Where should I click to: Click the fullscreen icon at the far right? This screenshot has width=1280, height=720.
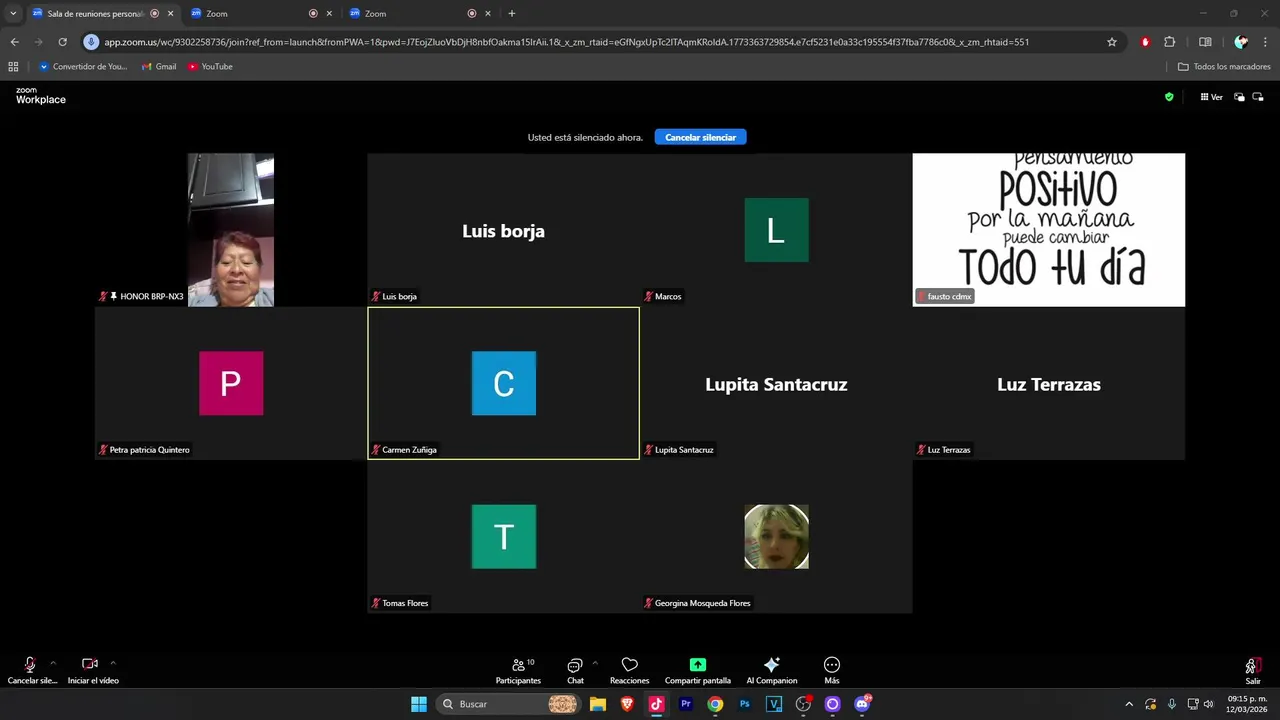coord(1259,97)
